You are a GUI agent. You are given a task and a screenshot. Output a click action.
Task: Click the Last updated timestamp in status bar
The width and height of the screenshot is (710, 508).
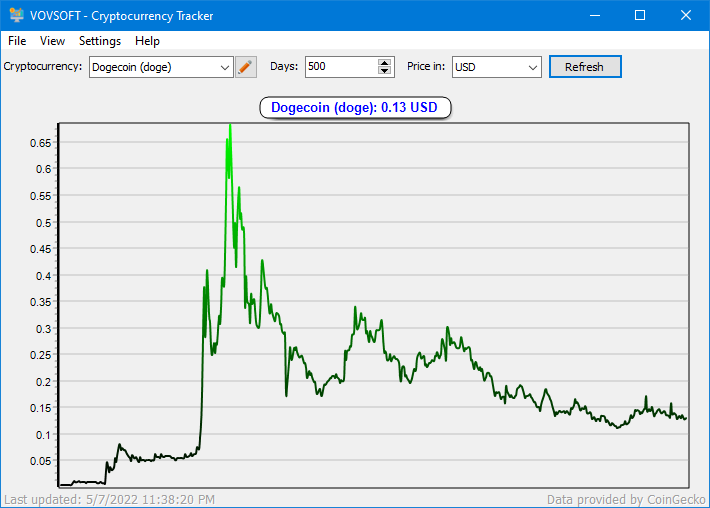click(x=109, y=500)
